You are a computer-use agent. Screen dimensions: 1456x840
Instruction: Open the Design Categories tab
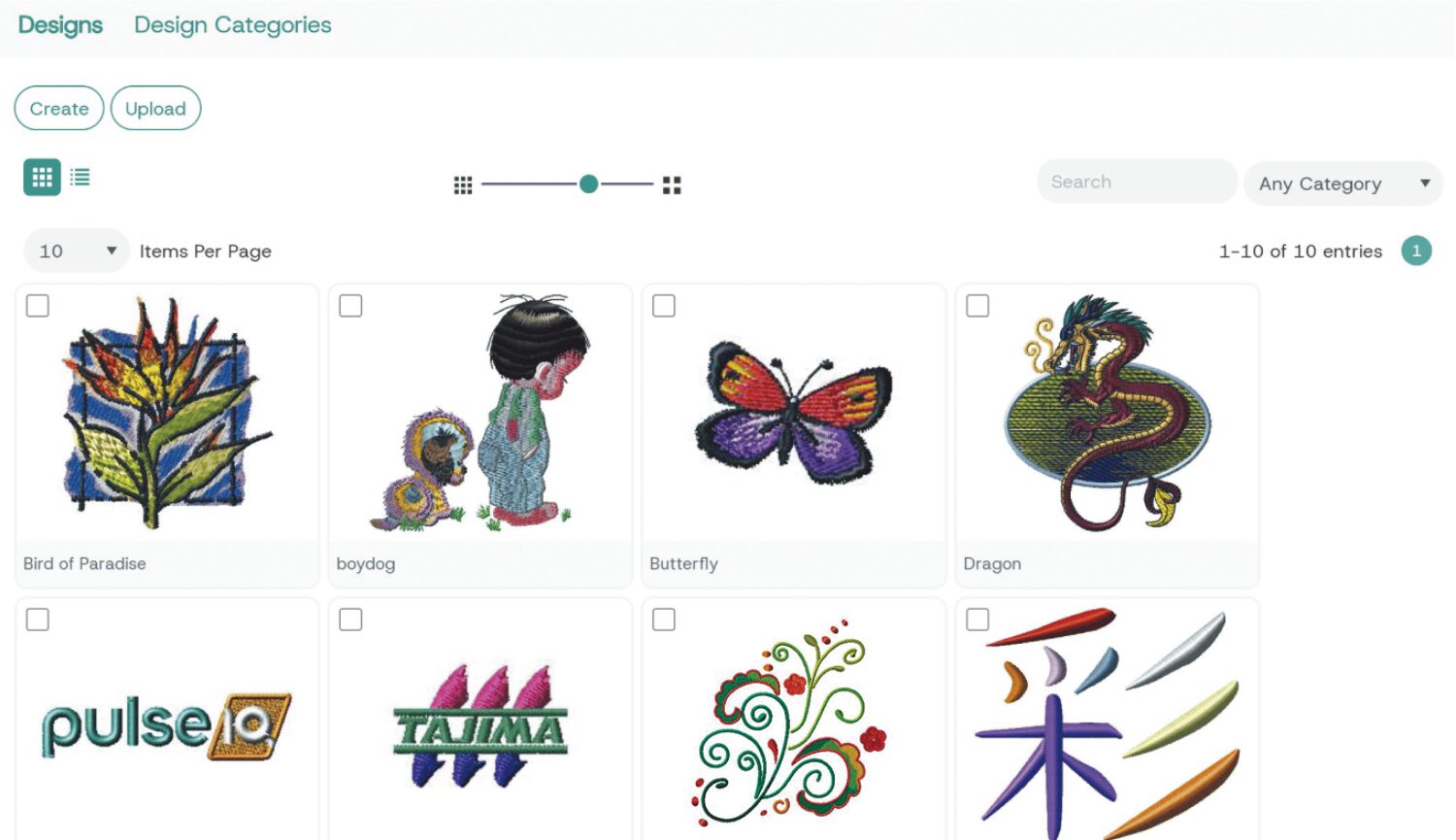tap(233, 25)
